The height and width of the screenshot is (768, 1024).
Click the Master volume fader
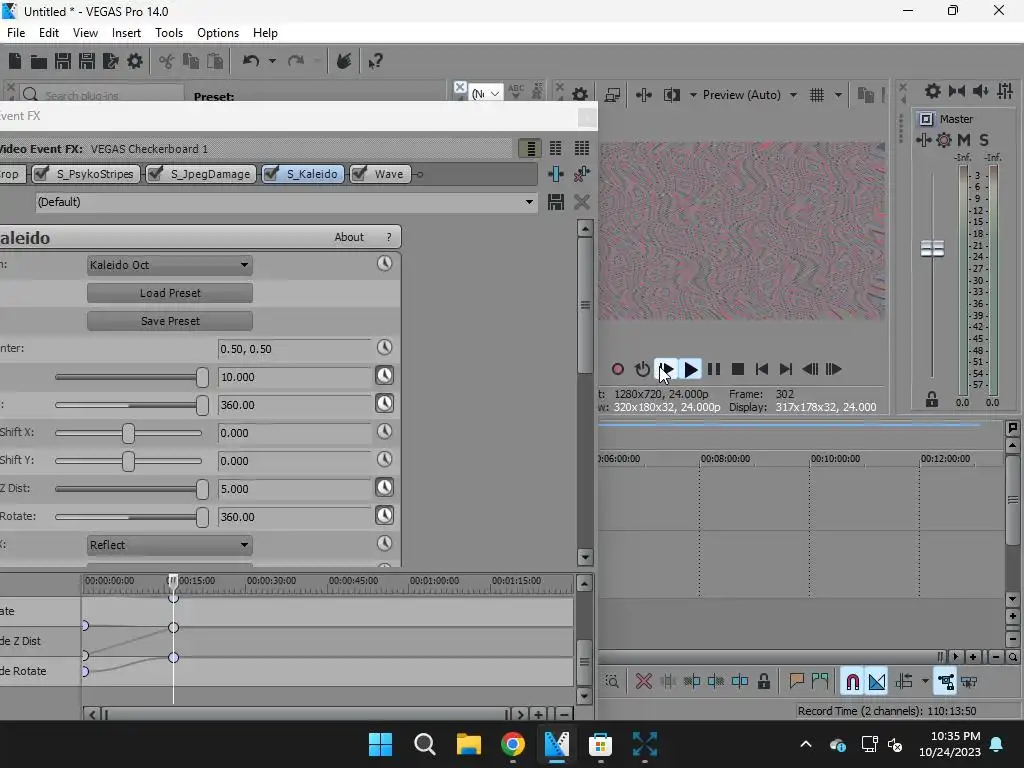[x=932, y=249]
